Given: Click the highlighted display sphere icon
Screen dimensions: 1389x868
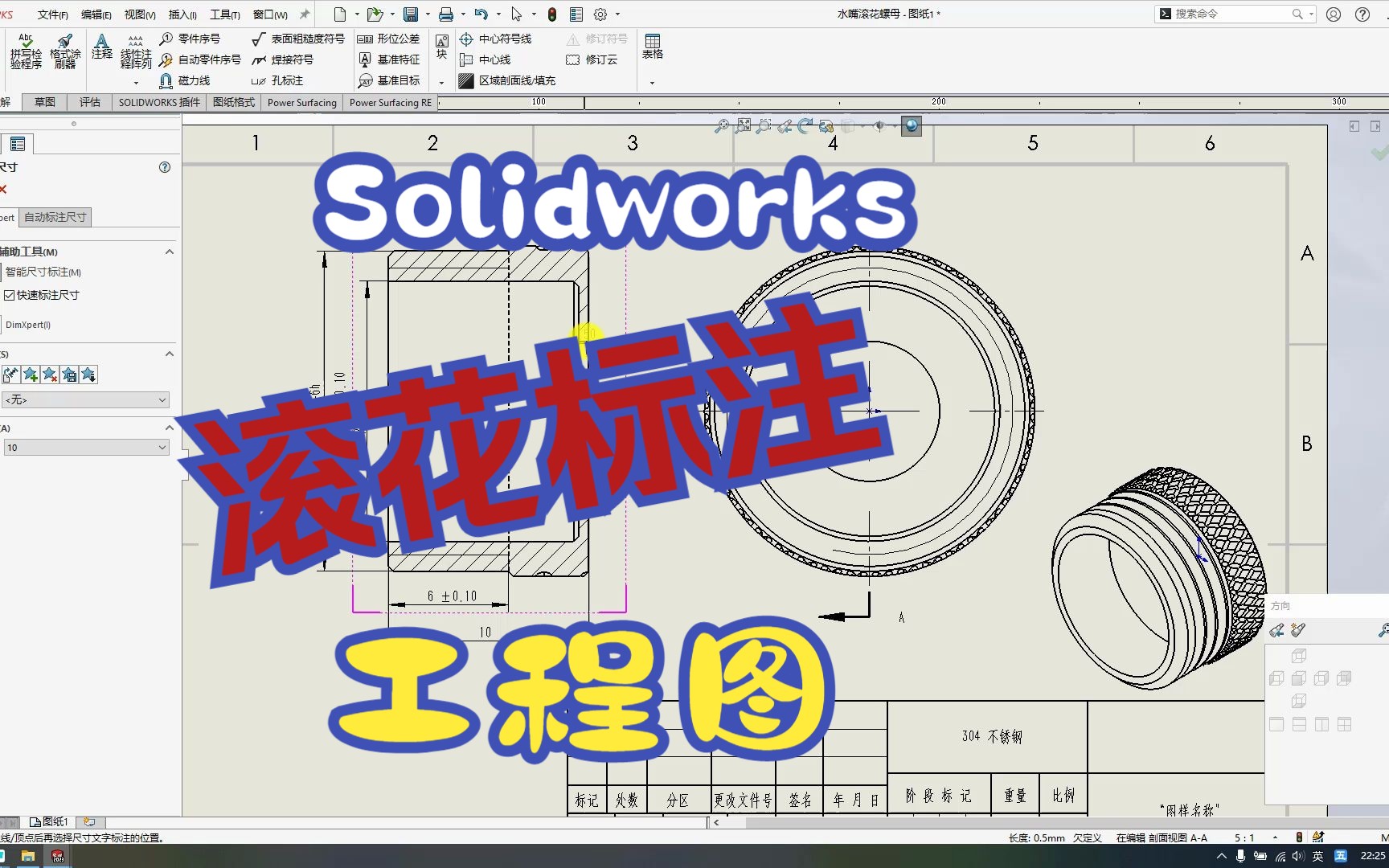Looking at the screenshot, I should [912, 126].
